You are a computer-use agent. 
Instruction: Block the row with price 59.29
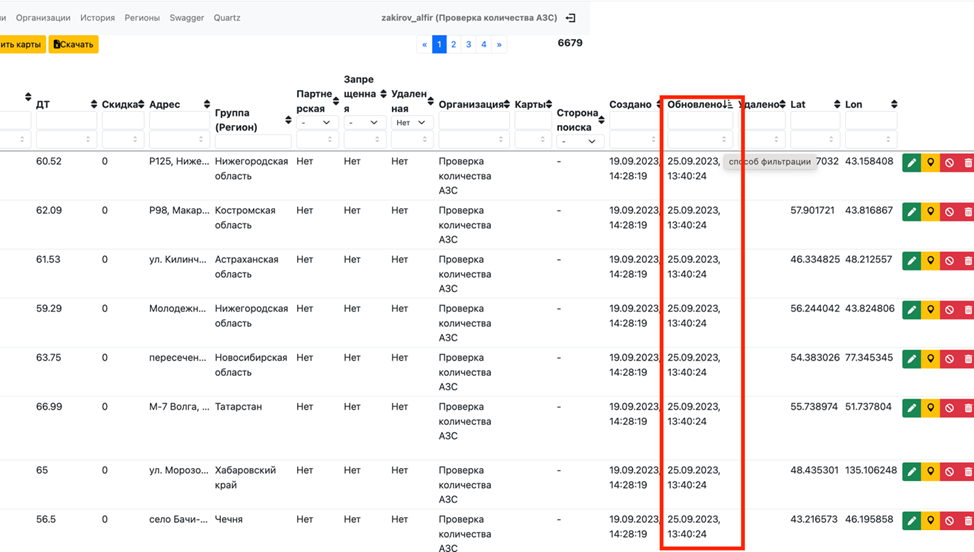(x=949, y=310)
